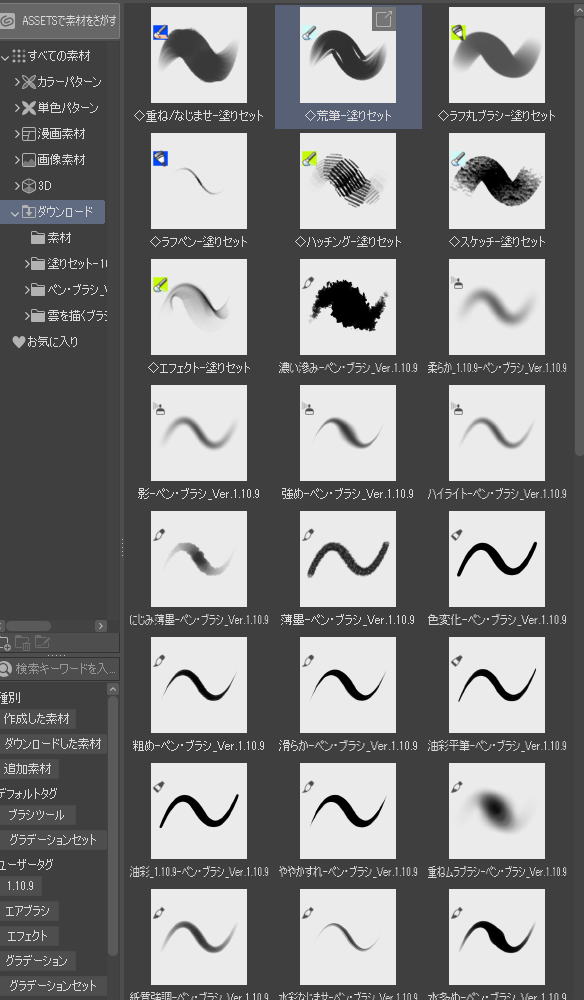Image resolution: width=584 pixels, height=1000 pixels.
Task: Click the folder icon beside ペン・ブラシ
Action: (x=38, y=290)
